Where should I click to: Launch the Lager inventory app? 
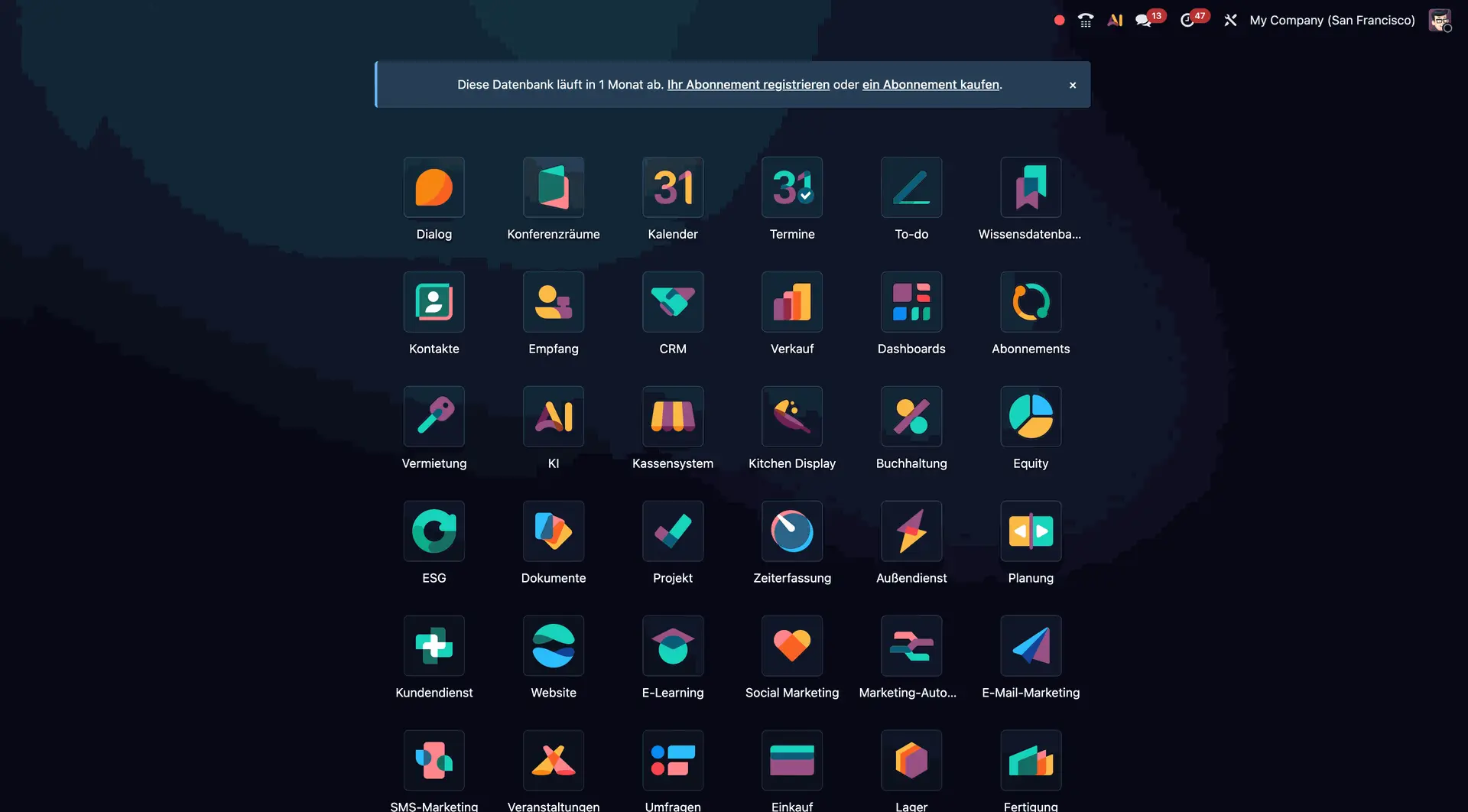coord(911,760)
